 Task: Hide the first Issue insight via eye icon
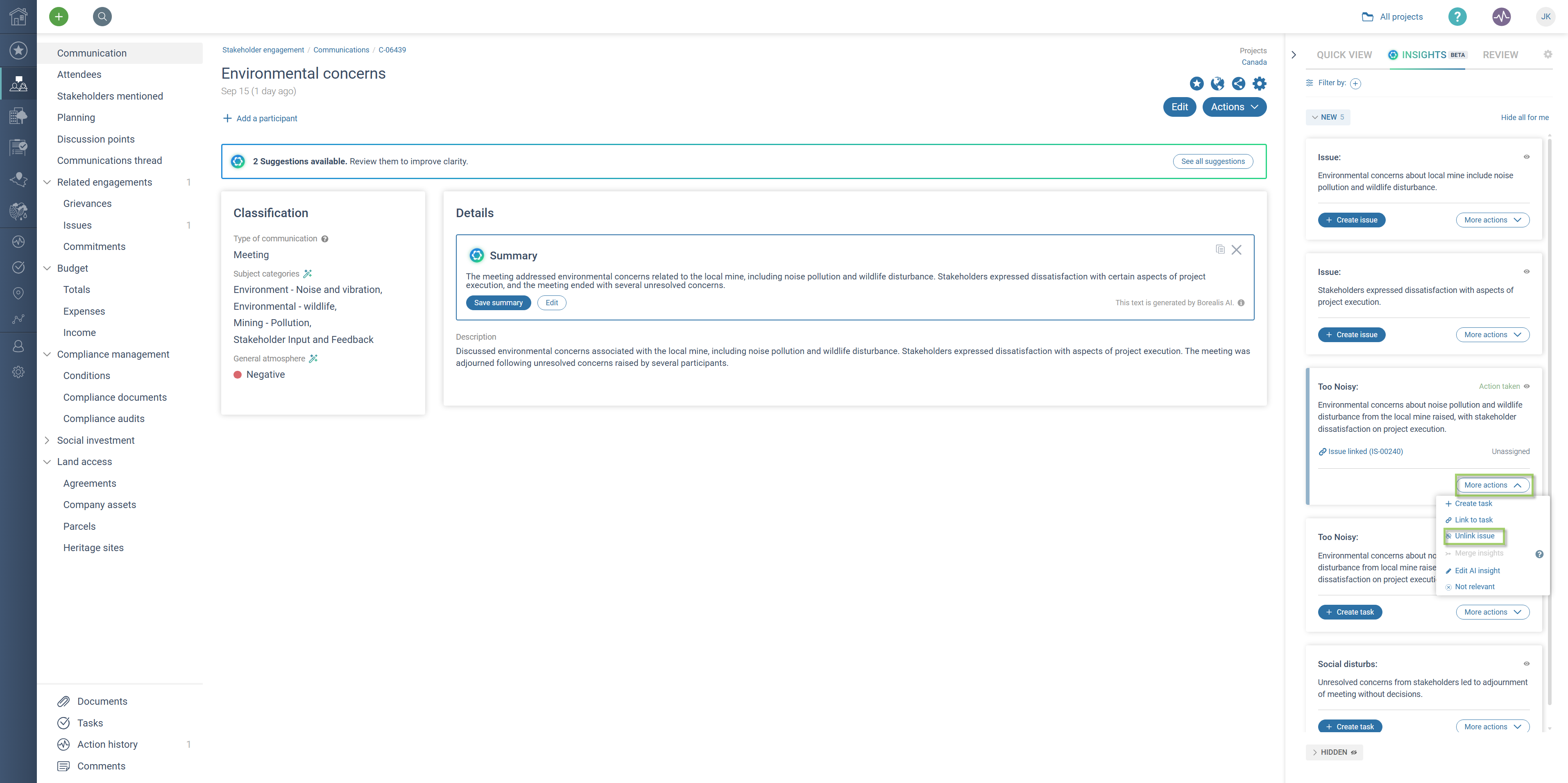tap(1527, 157)
